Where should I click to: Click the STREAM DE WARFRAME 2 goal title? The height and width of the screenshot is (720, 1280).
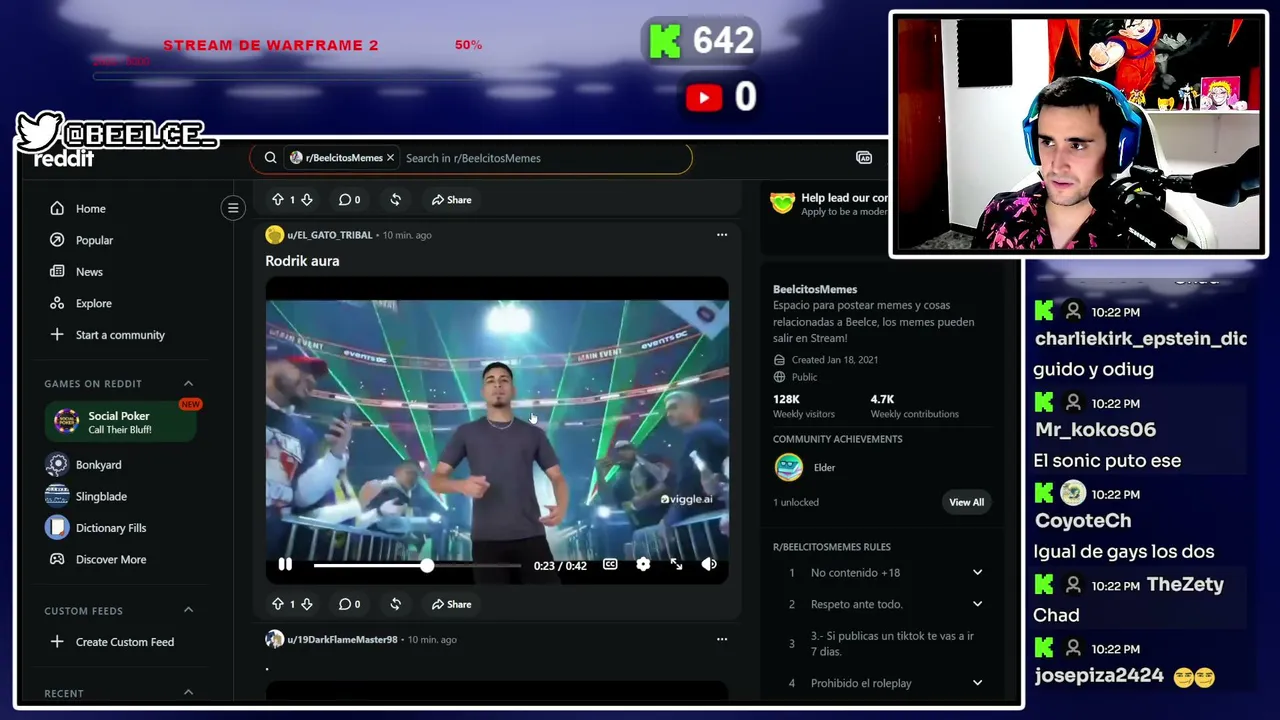point(271,45)
